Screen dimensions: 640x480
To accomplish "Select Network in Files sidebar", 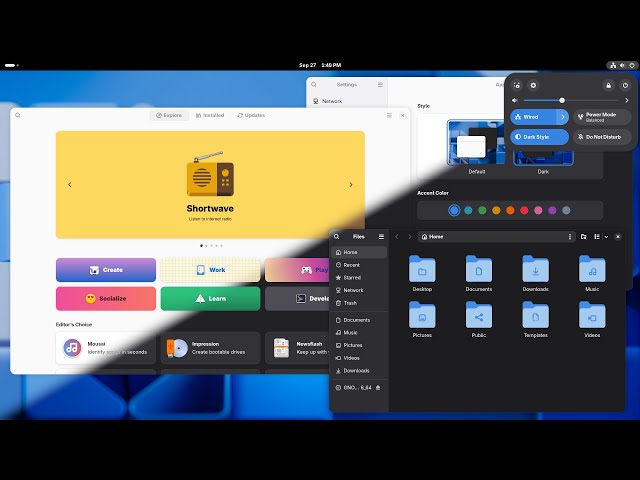I will pos(359,290).
